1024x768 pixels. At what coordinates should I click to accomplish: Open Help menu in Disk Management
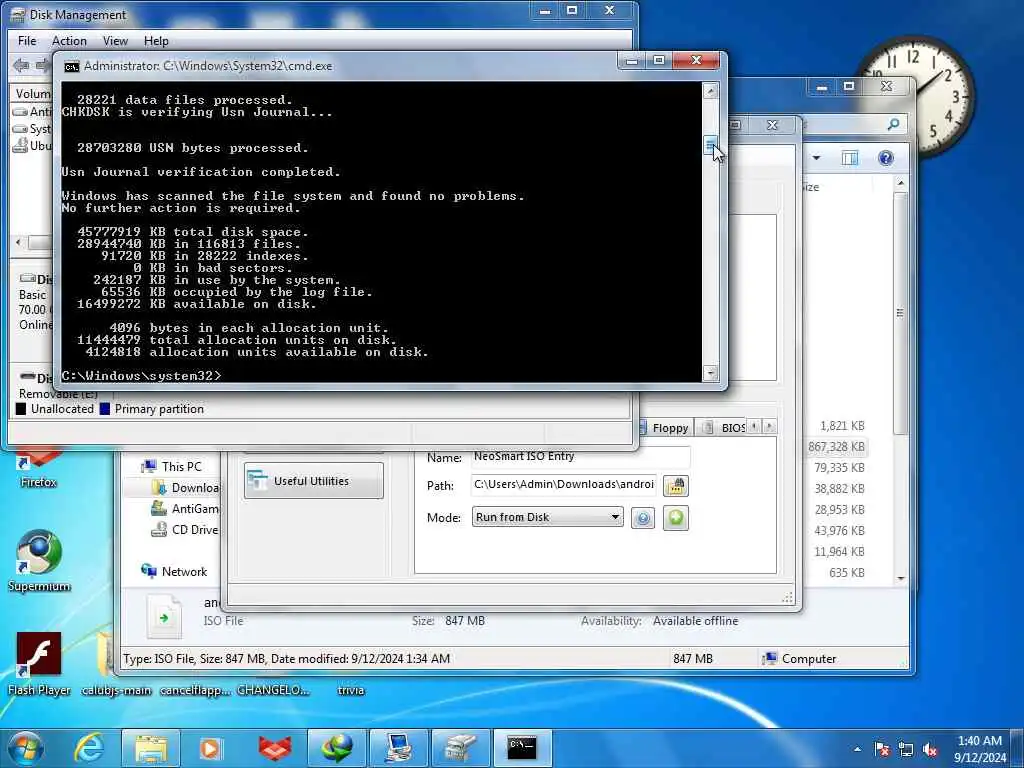156,40
